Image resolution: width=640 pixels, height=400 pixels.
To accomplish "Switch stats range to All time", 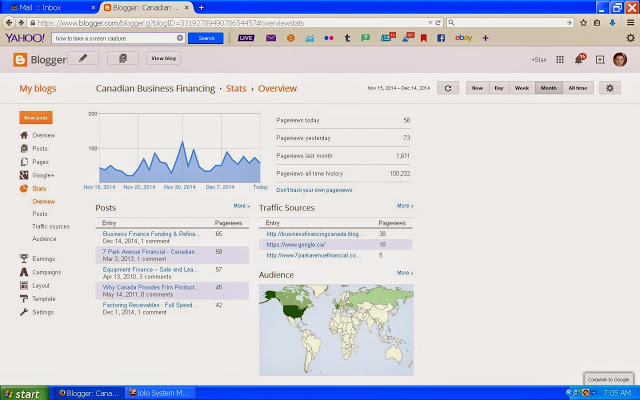I will 578,88.
